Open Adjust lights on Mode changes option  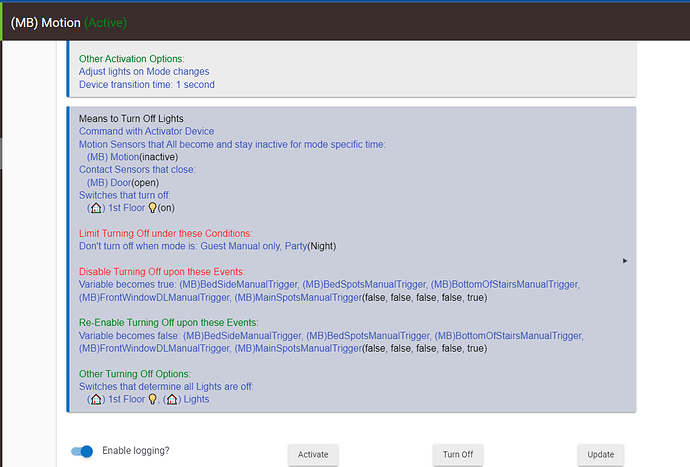(x=145, y=71)
